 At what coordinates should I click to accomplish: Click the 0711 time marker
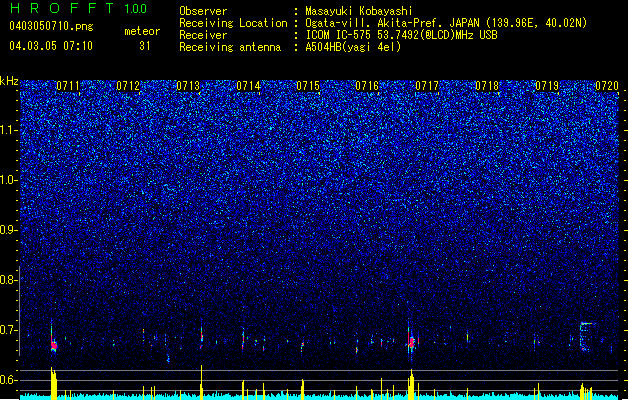click(x=68, y=86)
